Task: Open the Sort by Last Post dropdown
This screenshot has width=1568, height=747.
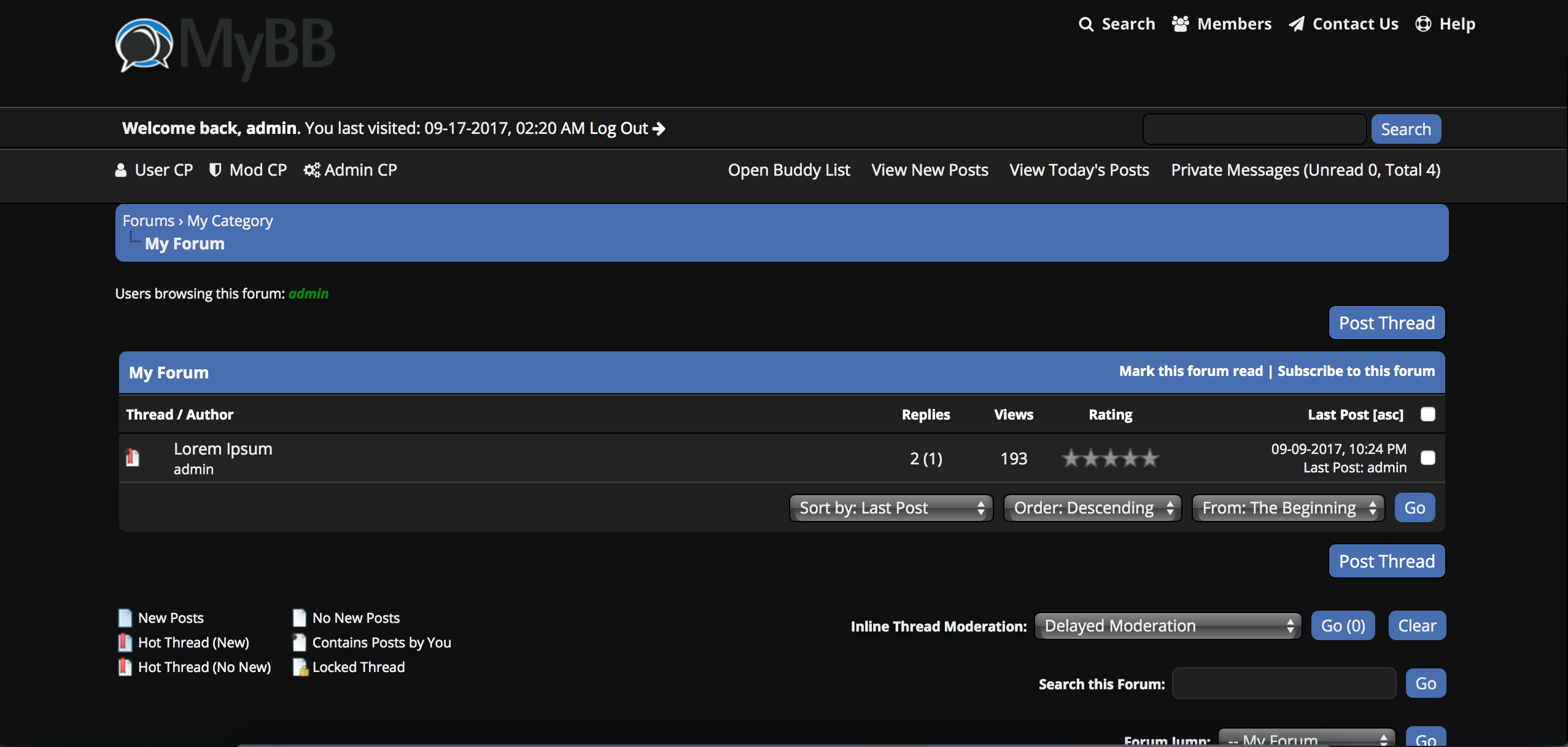Action: pos(891,508)
